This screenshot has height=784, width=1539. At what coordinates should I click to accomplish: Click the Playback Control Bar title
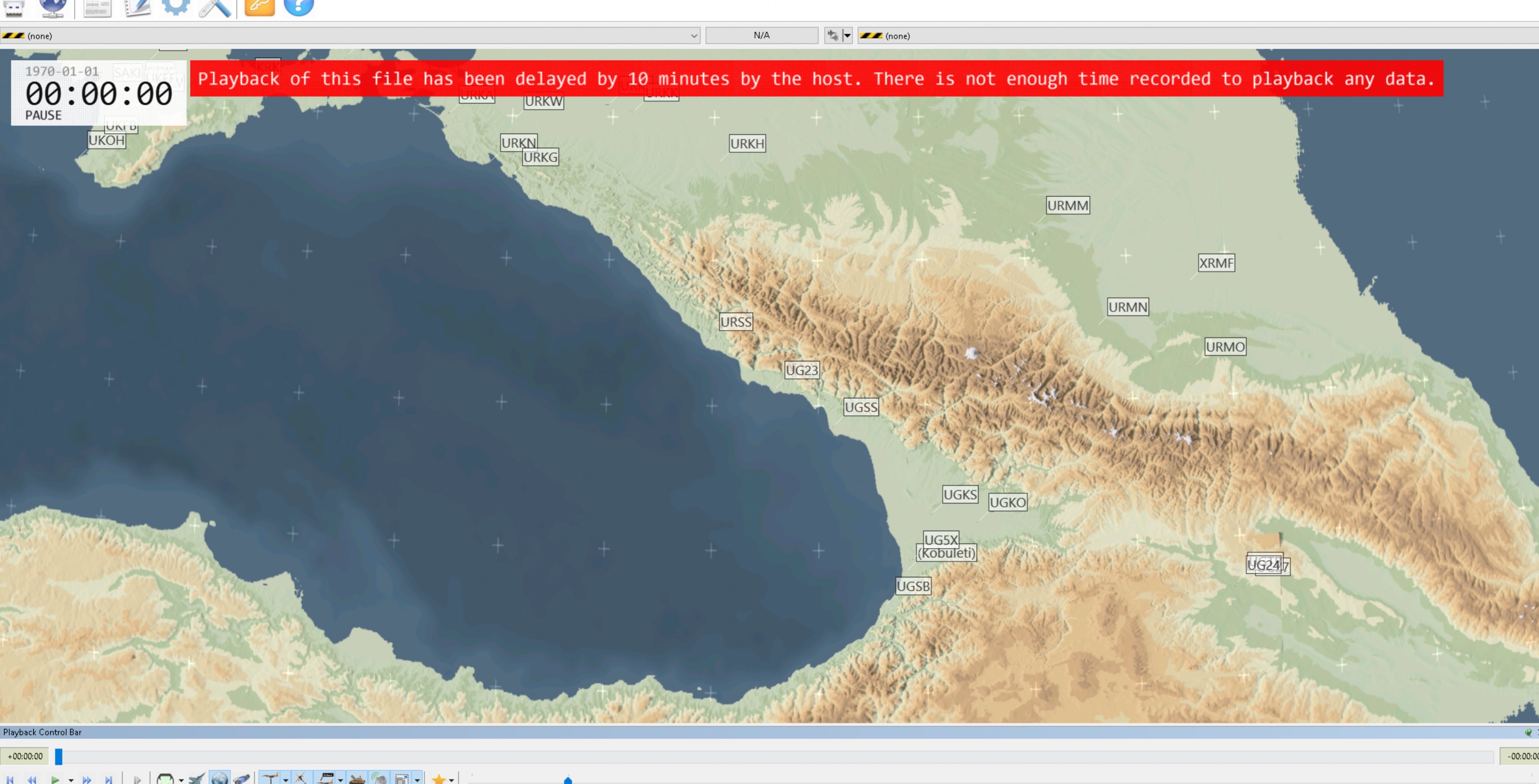[42, 732]
